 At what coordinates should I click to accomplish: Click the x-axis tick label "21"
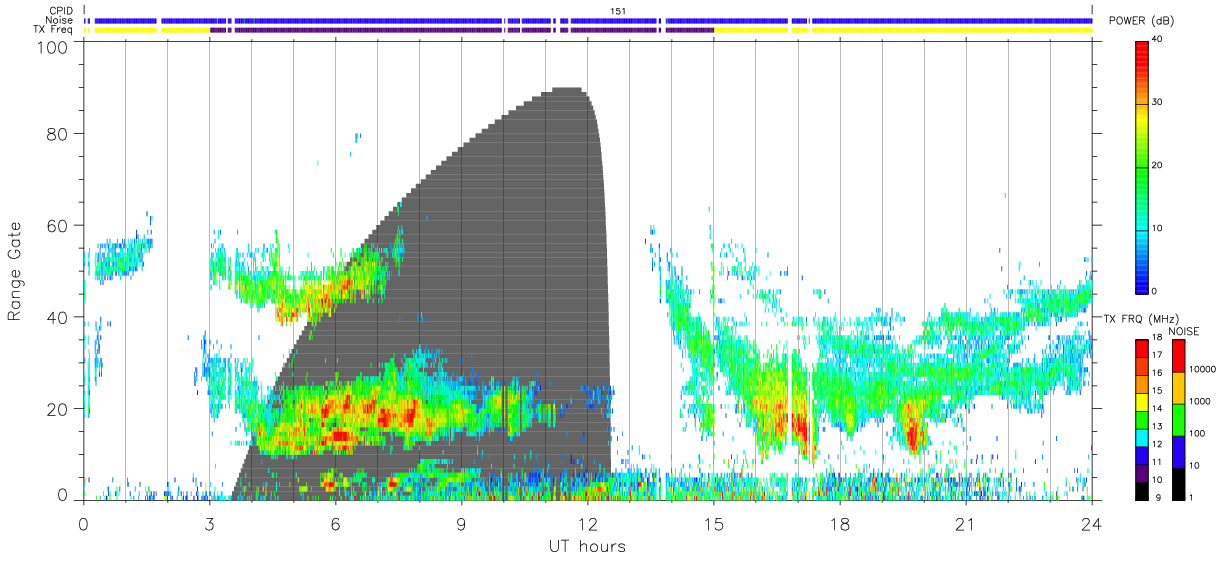click(x=966, y=525)
